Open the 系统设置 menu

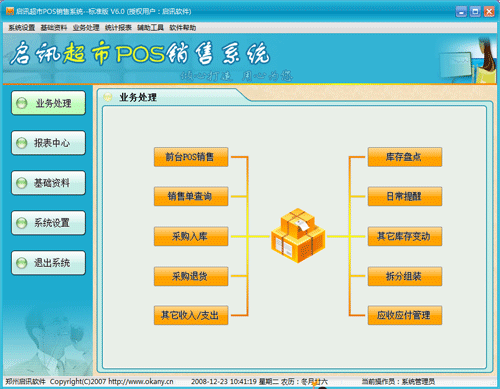tap(22, 28)
